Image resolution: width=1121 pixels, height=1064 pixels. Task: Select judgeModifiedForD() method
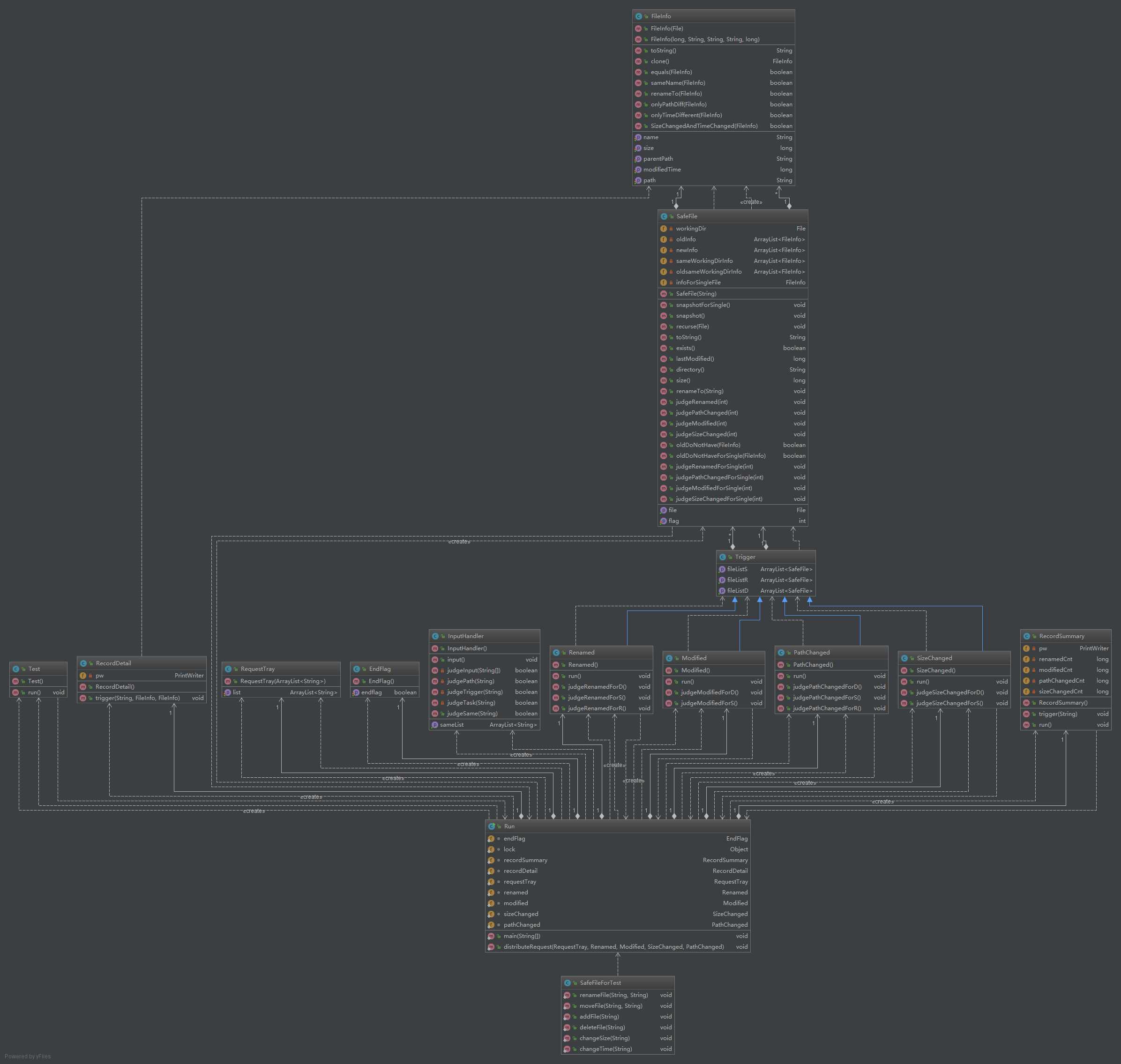714,692
